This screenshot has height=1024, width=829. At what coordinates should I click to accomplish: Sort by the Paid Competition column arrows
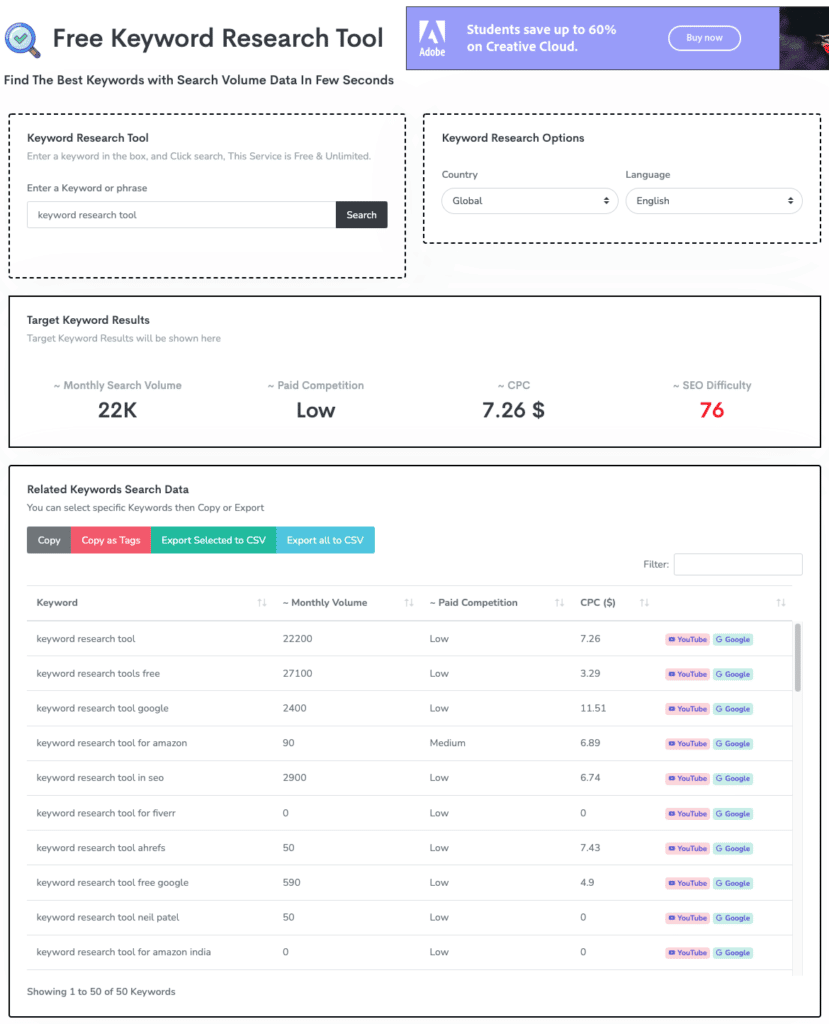[x=559, y=603]
